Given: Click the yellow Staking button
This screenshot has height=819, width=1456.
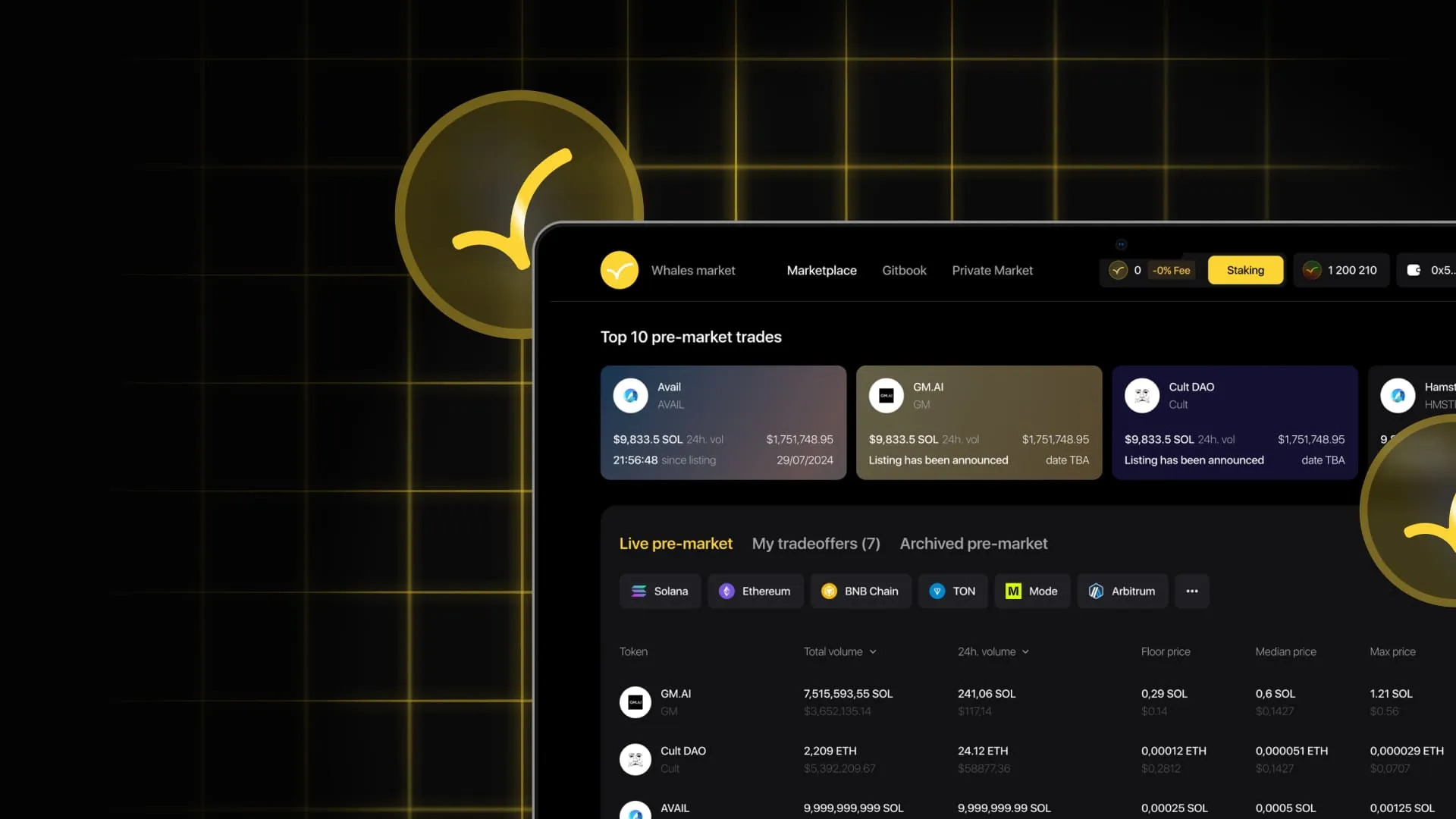Looking at the screenshot, I should [1245, 270].
